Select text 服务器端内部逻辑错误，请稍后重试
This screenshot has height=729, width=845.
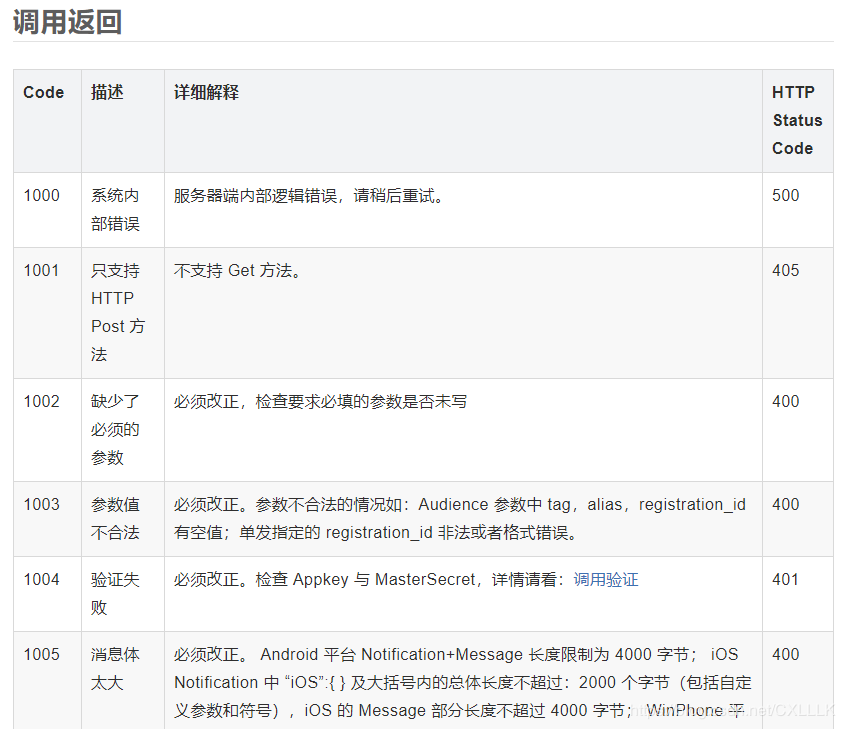point(308,196)
